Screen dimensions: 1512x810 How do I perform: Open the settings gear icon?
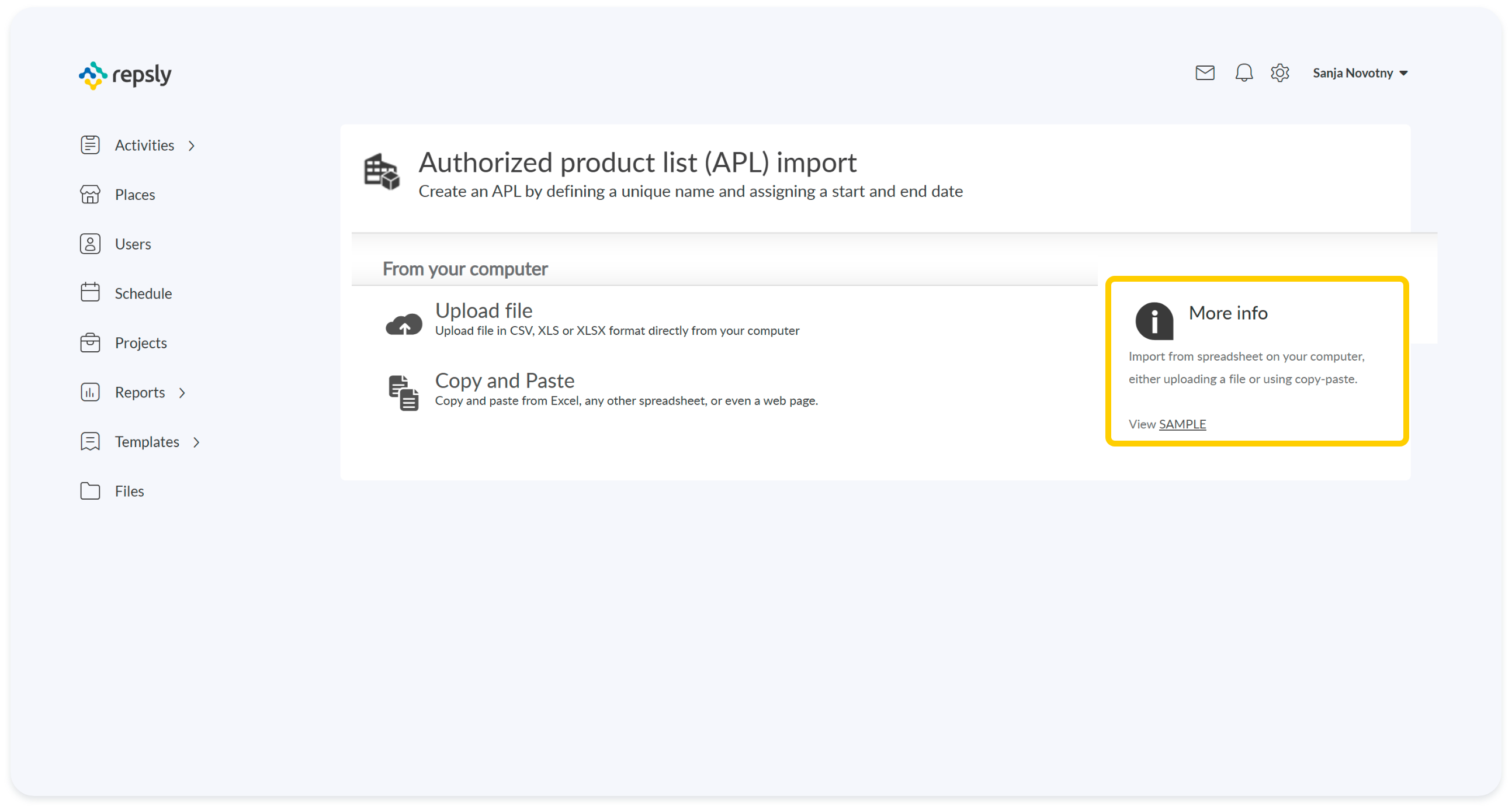click(1279, 73)
